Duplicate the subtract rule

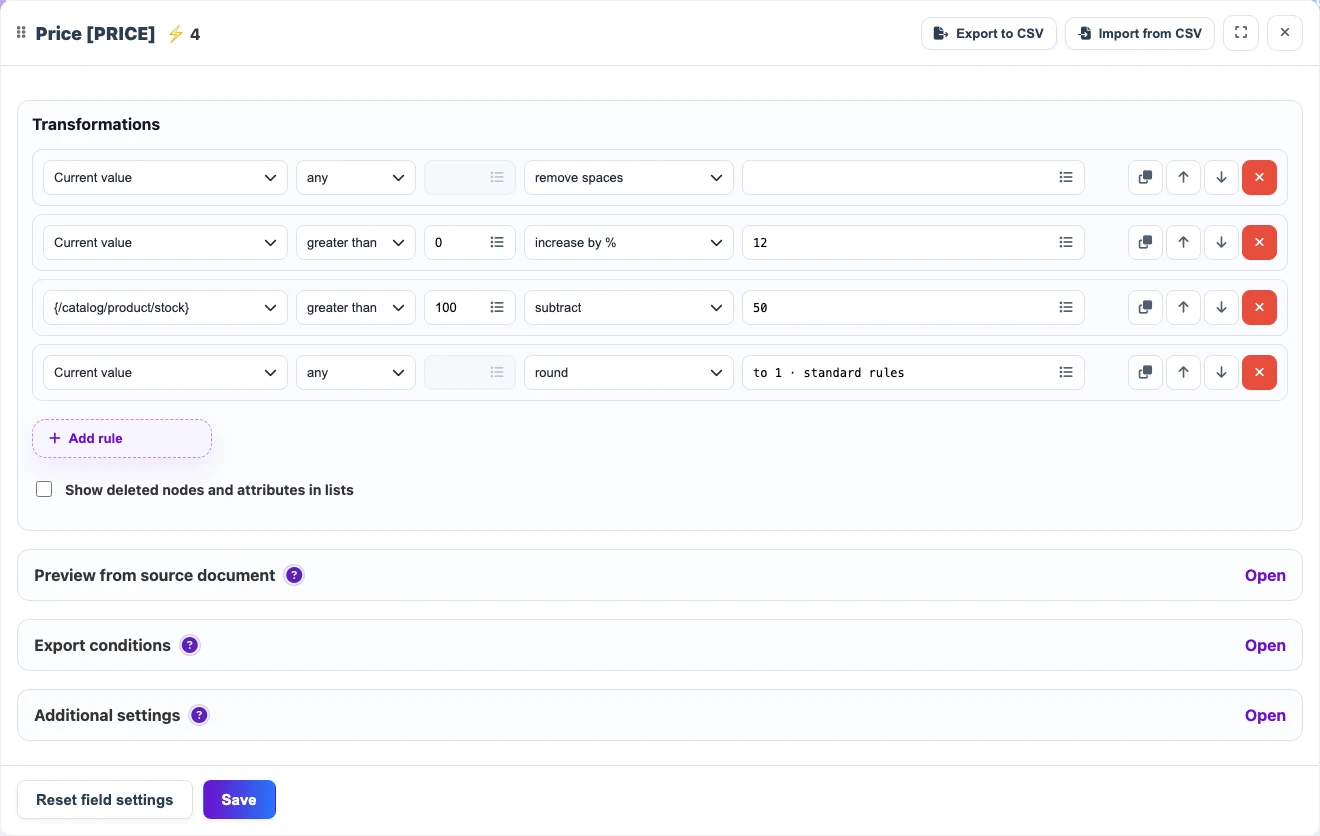(1145, 307)
